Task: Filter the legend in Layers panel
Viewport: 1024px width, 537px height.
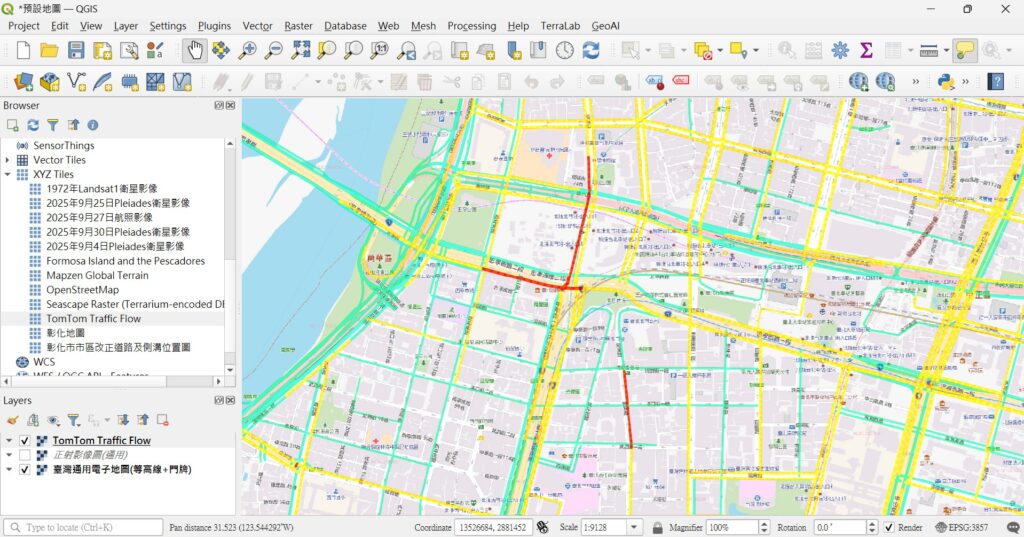Action: tap(73, 420)
